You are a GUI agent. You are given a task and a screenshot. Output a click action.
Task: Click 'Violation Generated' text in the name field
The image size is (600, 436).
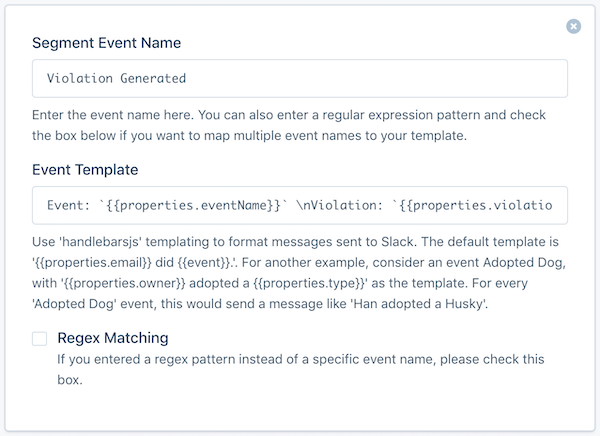click(117, 78)
